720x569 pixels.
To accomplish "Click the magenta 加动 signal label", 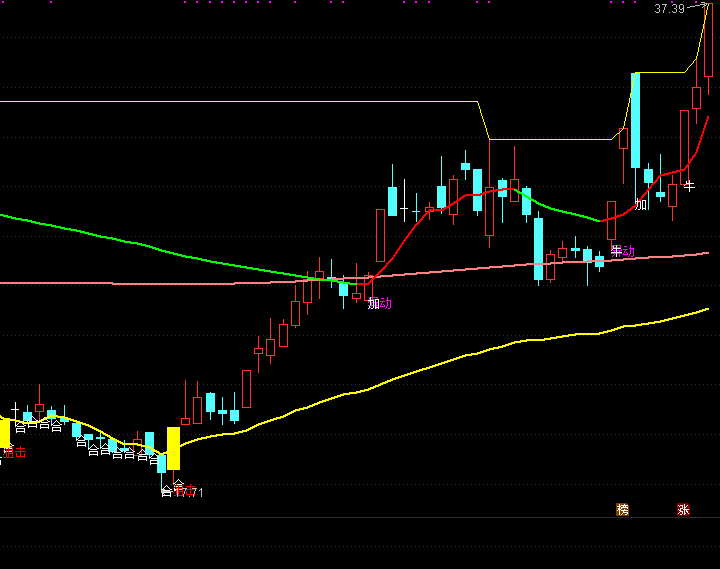I will [380, 303].
